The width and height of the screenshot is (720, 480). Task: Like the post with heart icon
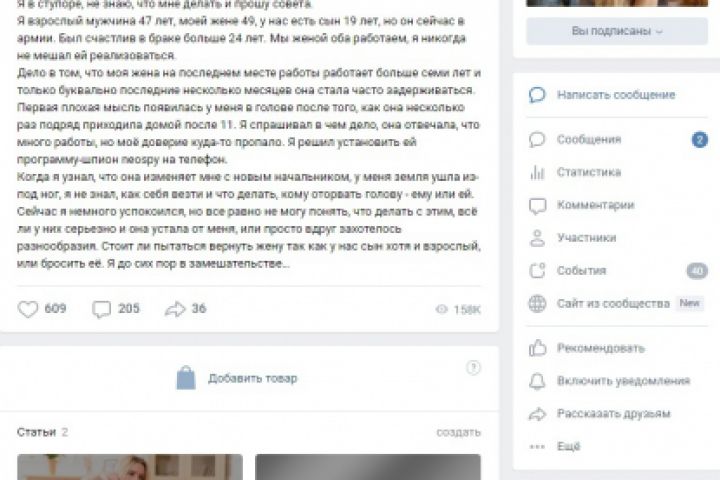pos(28,309)
